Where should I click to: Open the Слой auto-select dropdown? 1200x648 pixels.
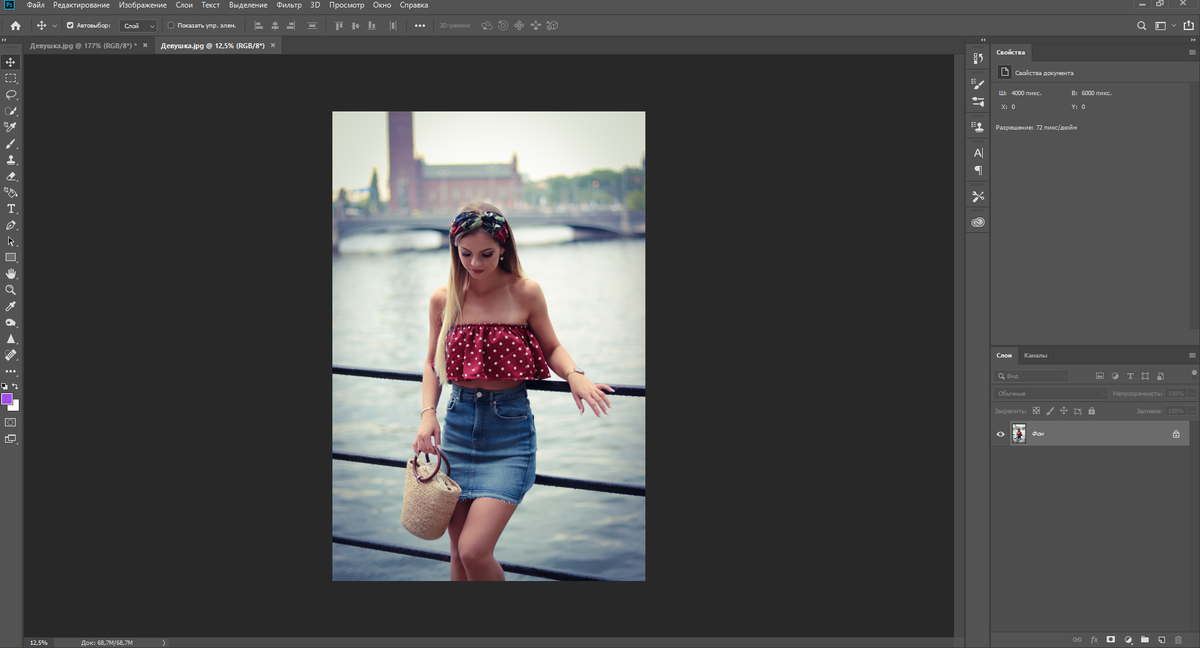pyautogui.click(x=138, y=25)
